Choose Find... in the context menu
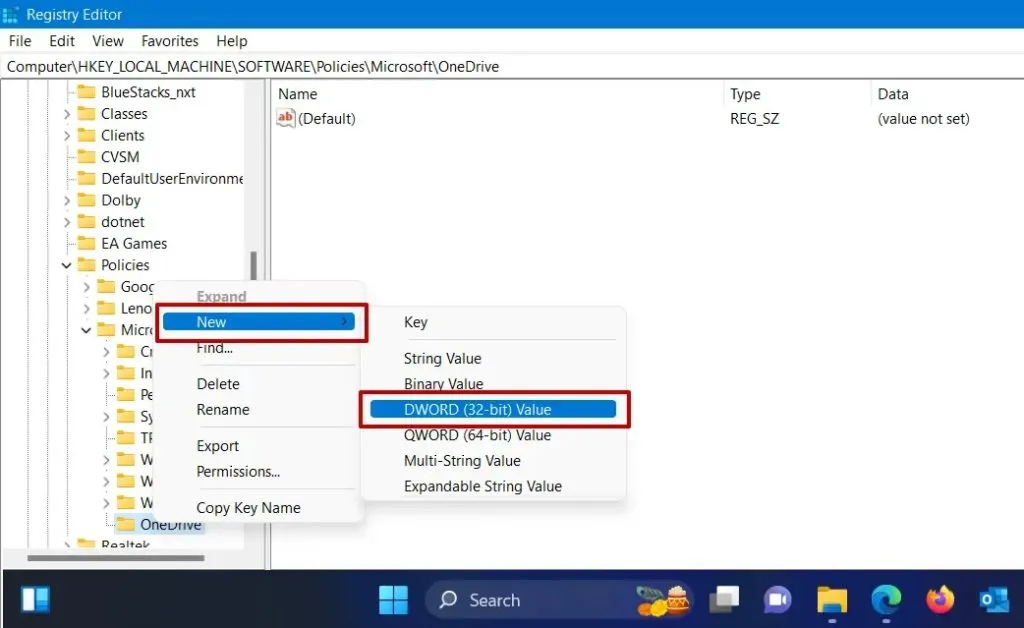1024x628 pixels. click(214, 348)
